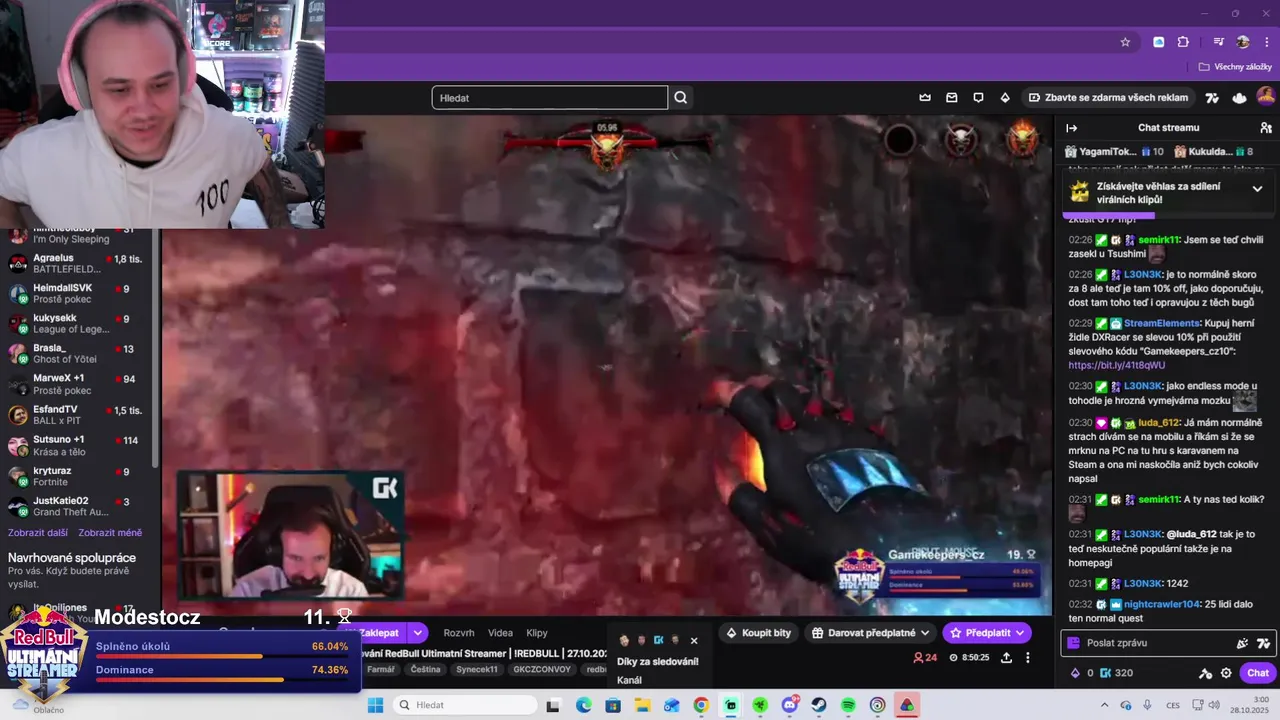Open the 7TV emote menu in chat input
The height and width of the screenshot is (720, 1280).
click(1263, 643)
